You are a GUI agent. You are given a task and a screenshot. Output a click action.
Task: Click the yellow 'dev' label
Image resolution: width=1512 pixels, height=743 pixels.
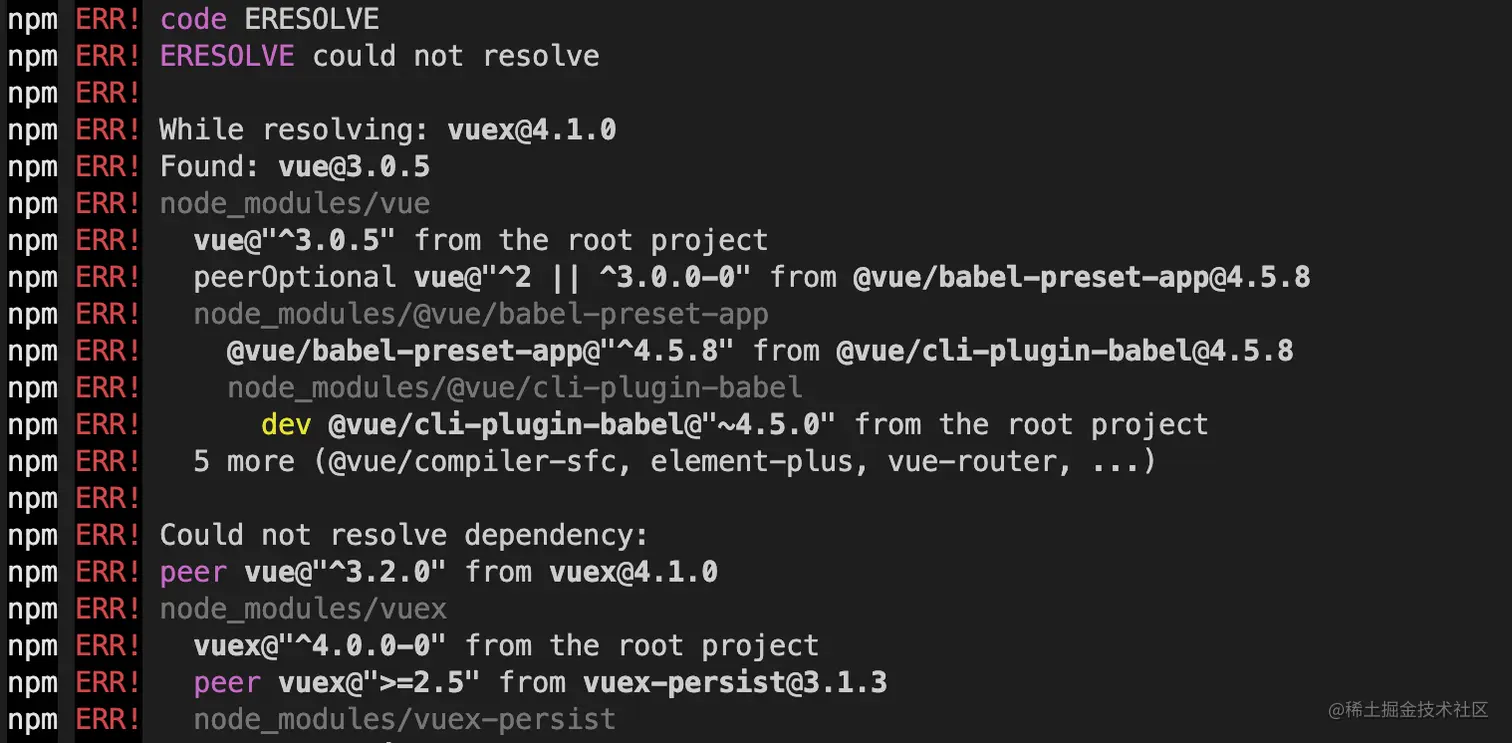286,424
